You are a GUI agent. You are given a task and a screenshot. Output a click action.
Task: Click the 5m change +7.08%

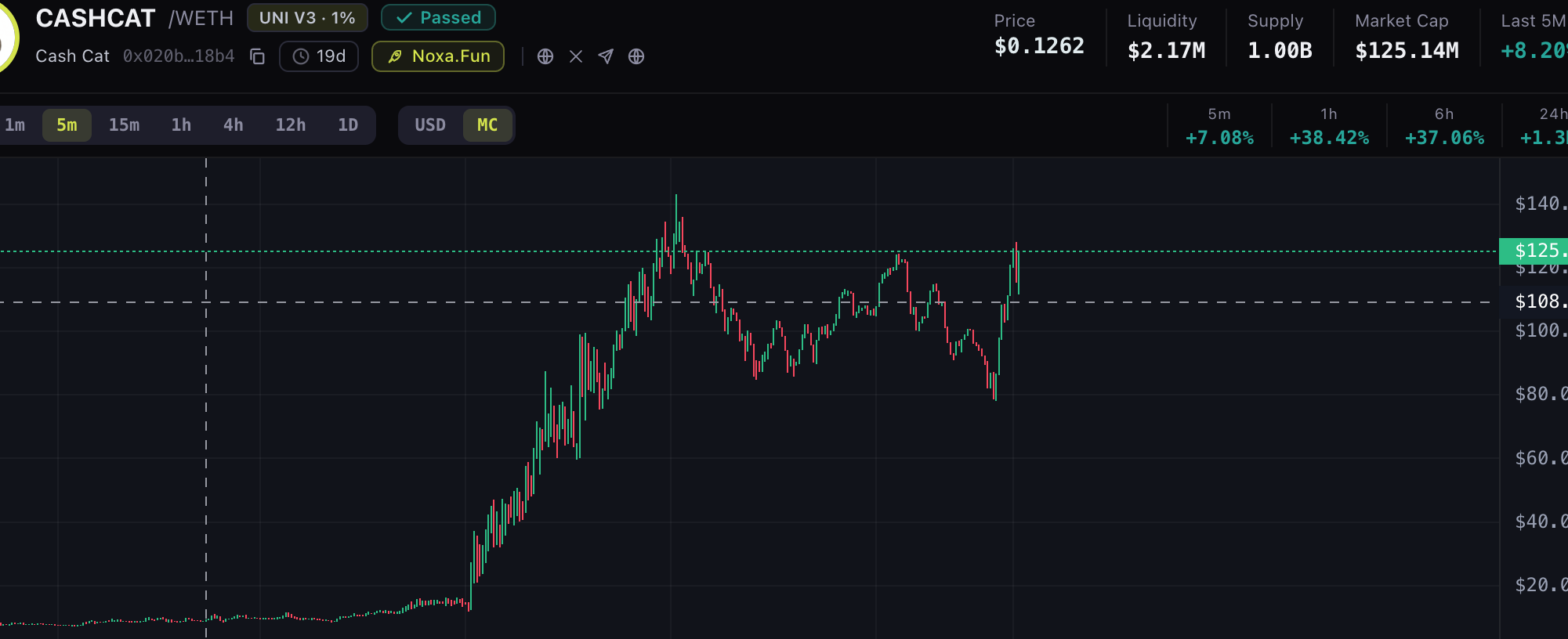click(x=1219, y=138)
